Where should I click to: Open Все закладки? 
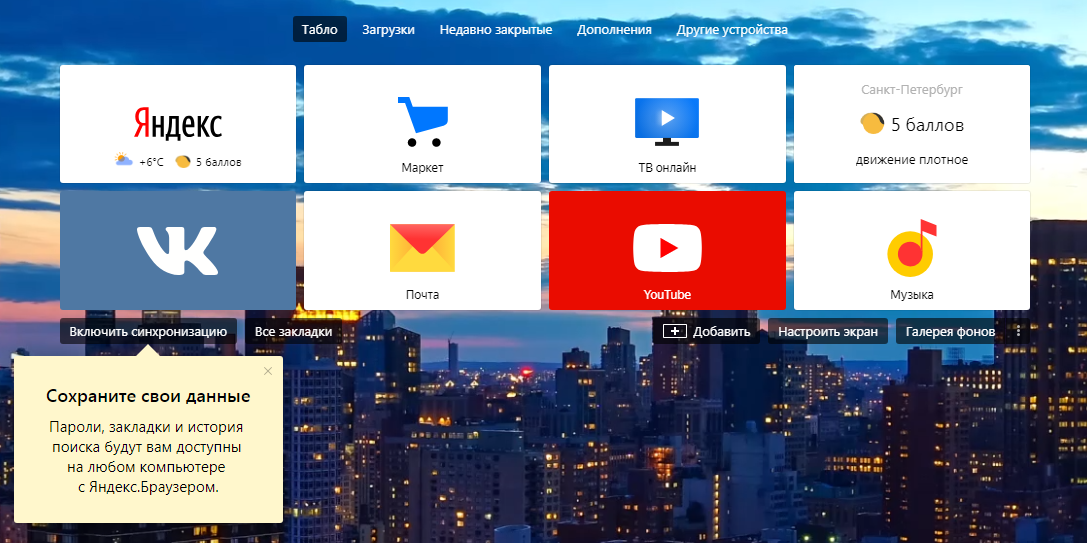tap(293, 331)
